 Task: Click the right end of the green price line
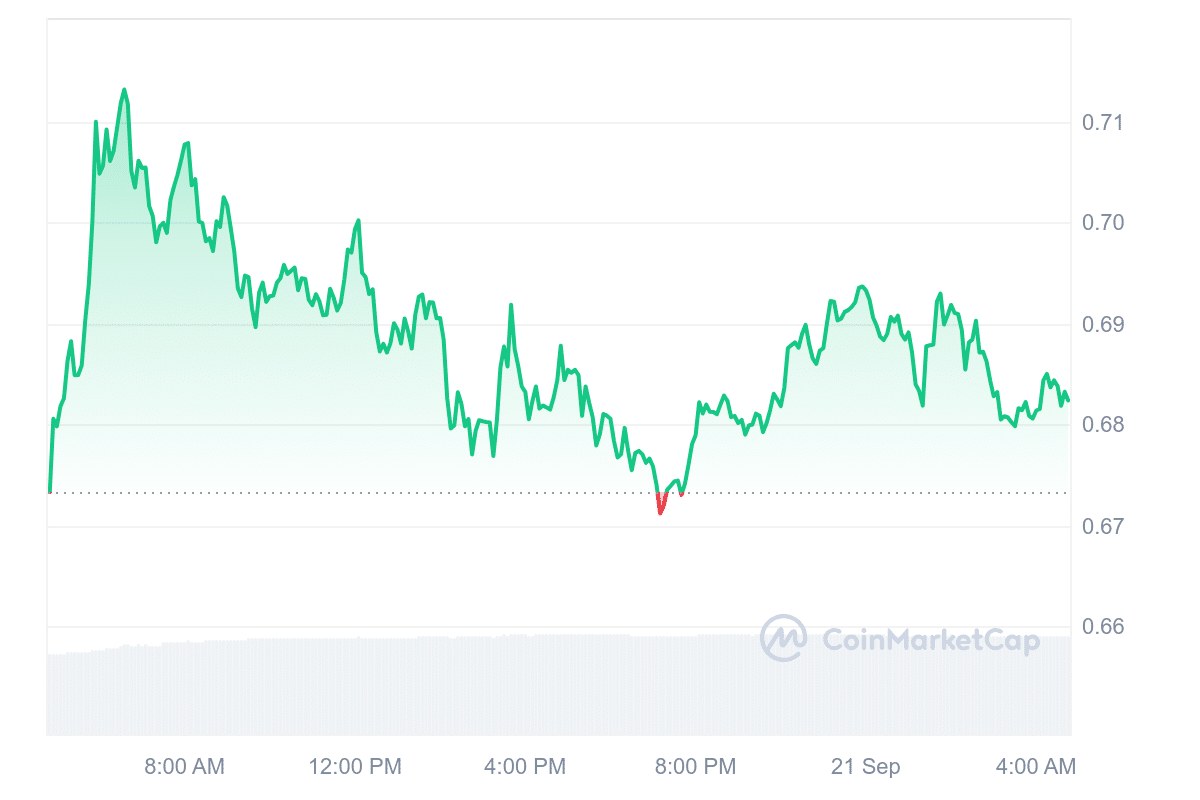coord(1068,400)
